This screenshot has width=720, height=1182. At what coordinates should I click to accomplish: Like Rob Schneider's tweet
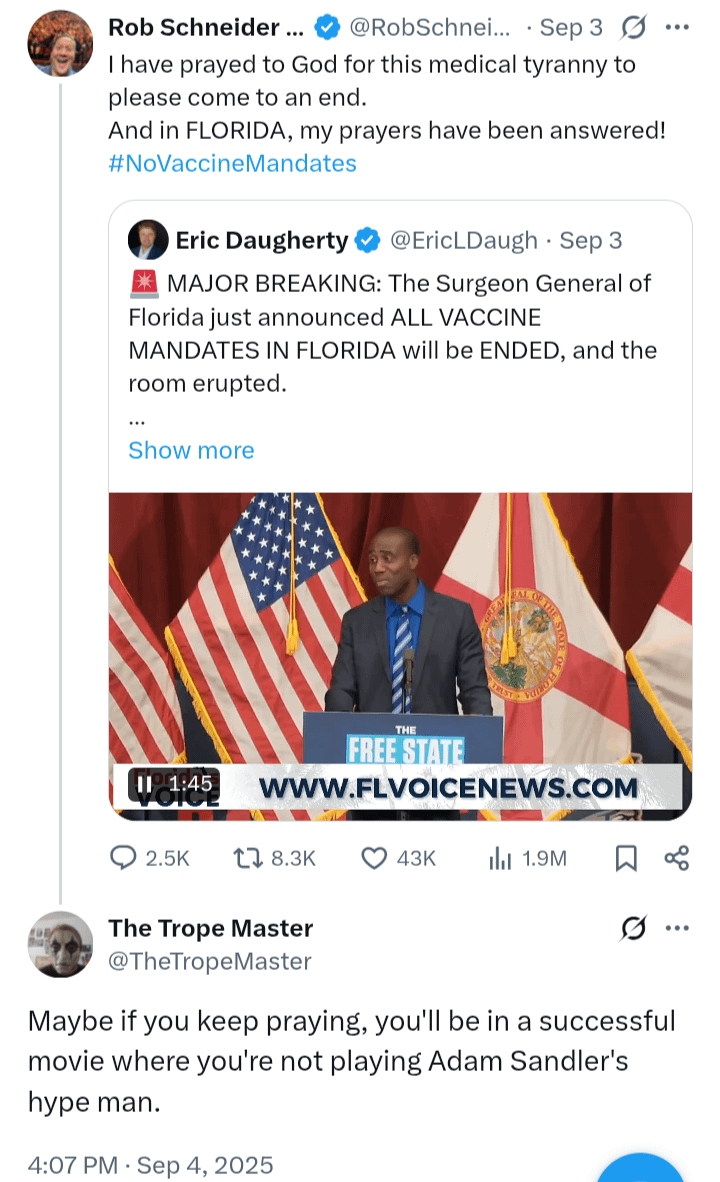(374, 858)
